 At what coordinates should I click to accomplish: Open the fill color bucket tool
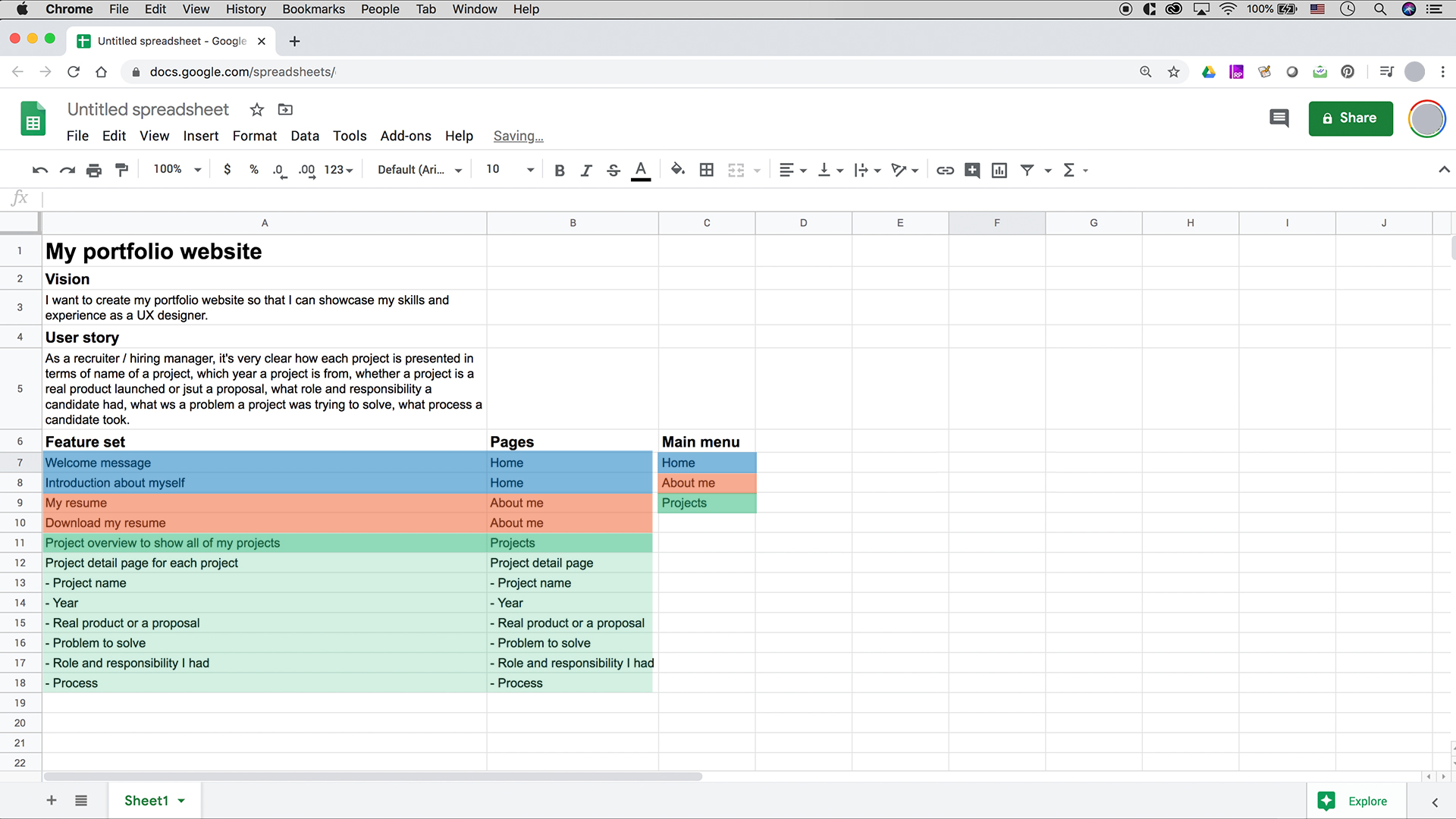click(x=678, y=169)
